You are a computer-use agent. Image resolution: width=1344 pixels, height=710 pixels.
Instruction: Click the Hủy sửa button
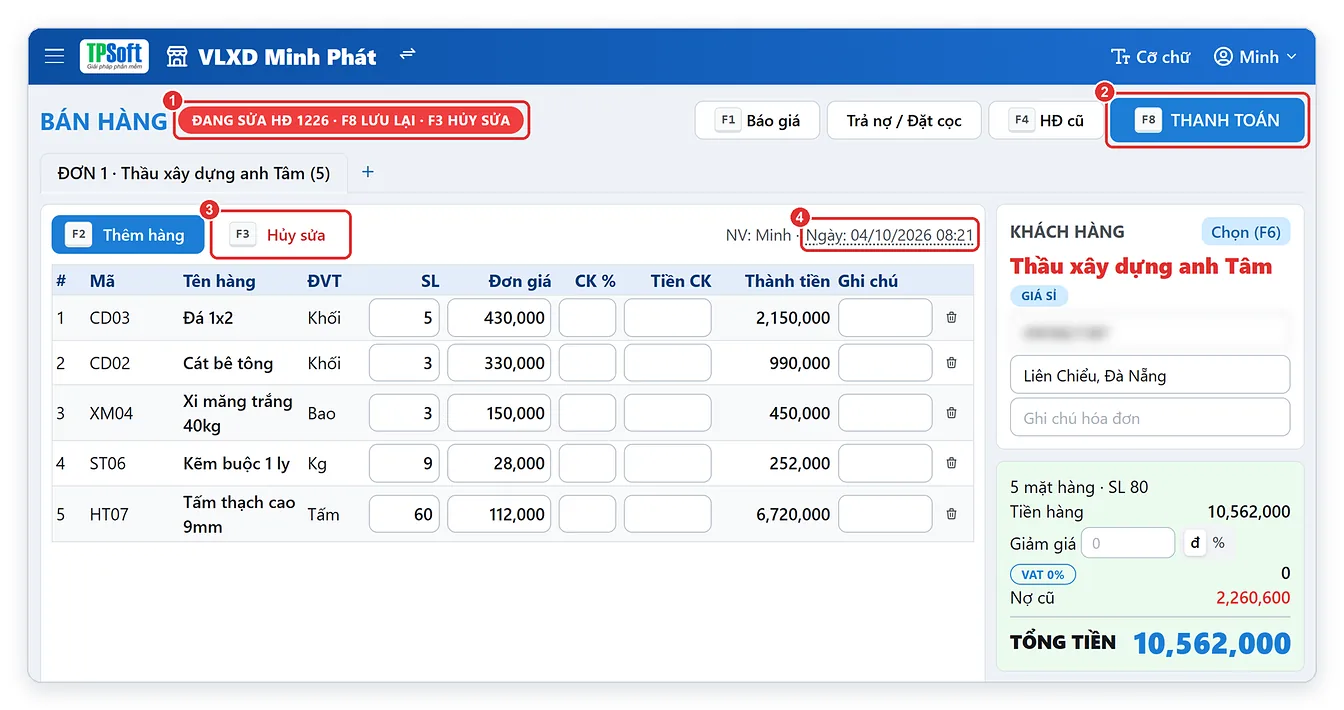[x=280, y=236]
